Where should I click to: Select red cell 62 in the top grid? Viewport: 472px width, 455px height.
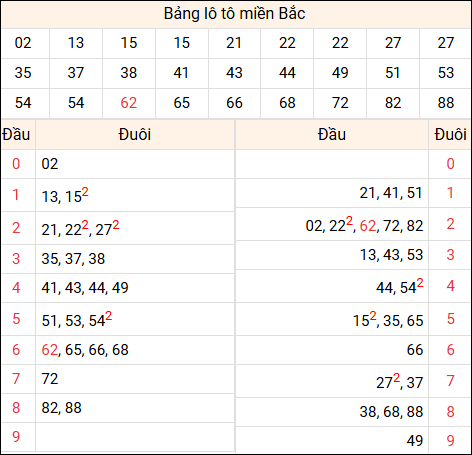129,103
